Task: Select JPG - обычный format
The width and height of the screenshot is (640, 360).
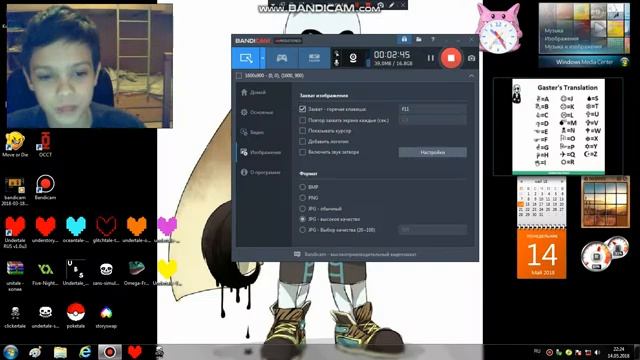Action: click(302, 209)
